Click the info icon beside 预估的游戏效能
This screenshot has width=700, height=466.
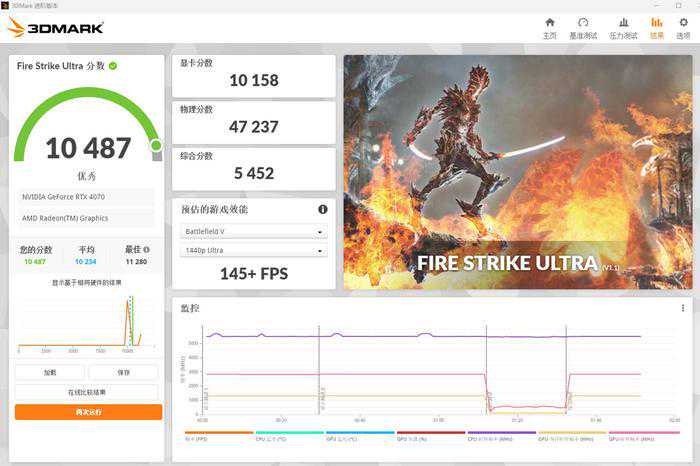coord(323,209)
